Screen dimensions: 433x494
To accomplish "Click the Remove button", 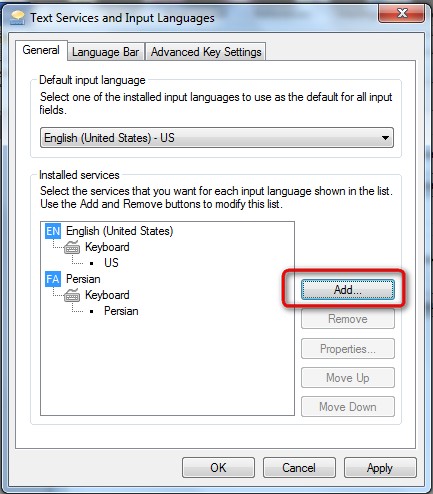I will click(x=348, y=319).
